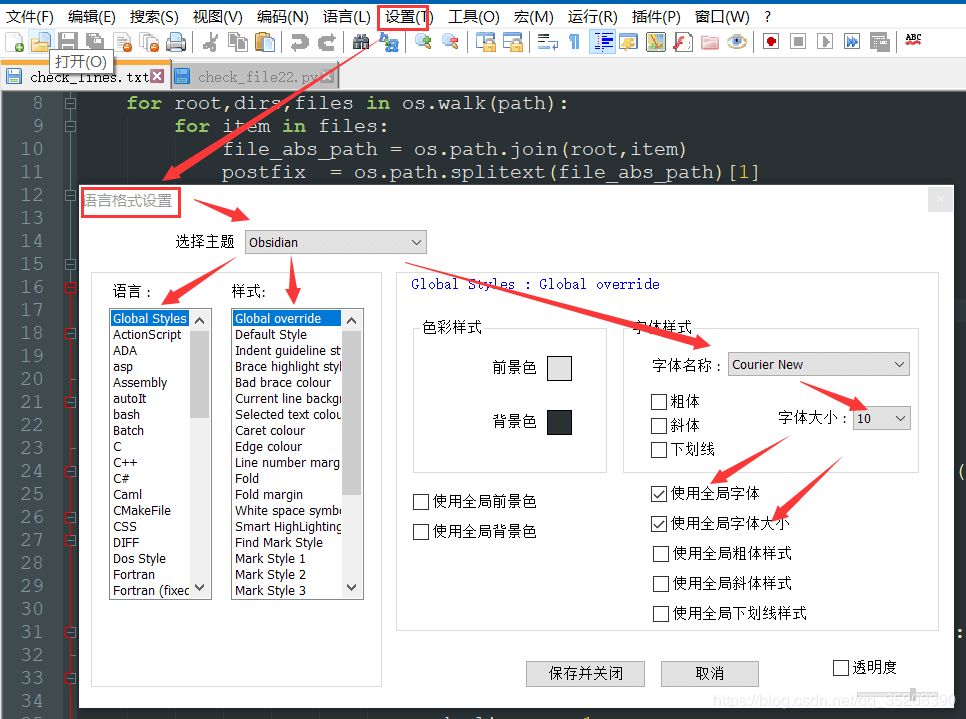The height and width of the screenshot is (719, 966).
Task: Click the ABC spell check icon
Action: (913, 41)
